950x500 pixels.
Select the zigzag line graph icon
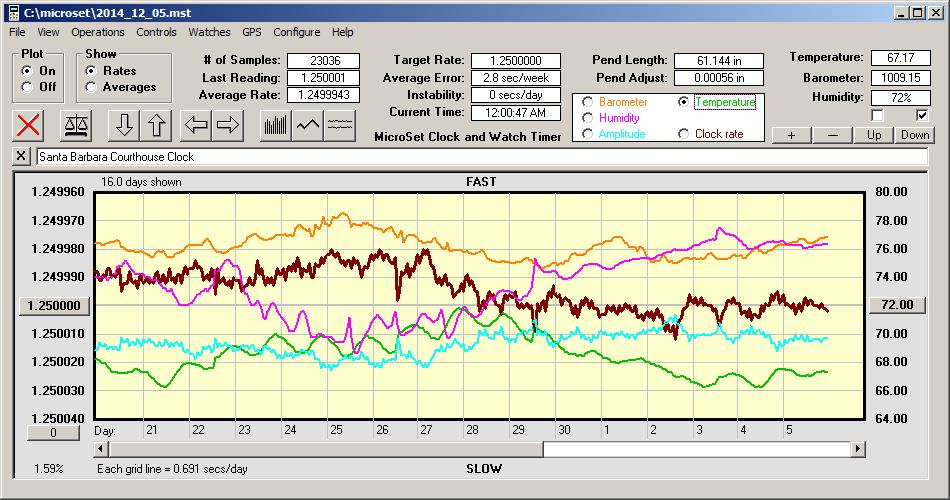(x=308, y=125)
